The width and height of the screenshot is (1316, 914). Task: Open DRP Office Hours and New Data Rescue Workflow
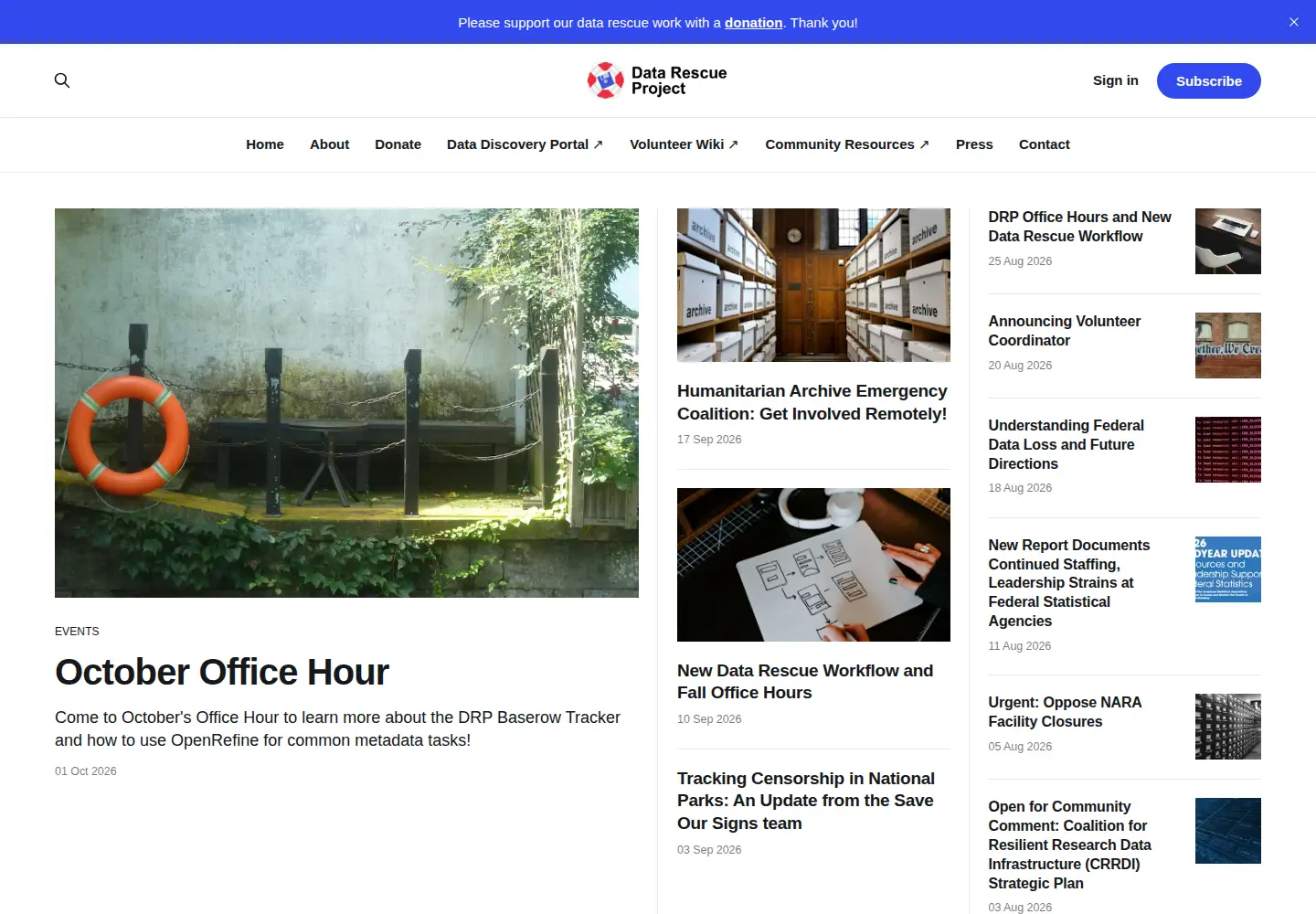(x=1079, y=227)
